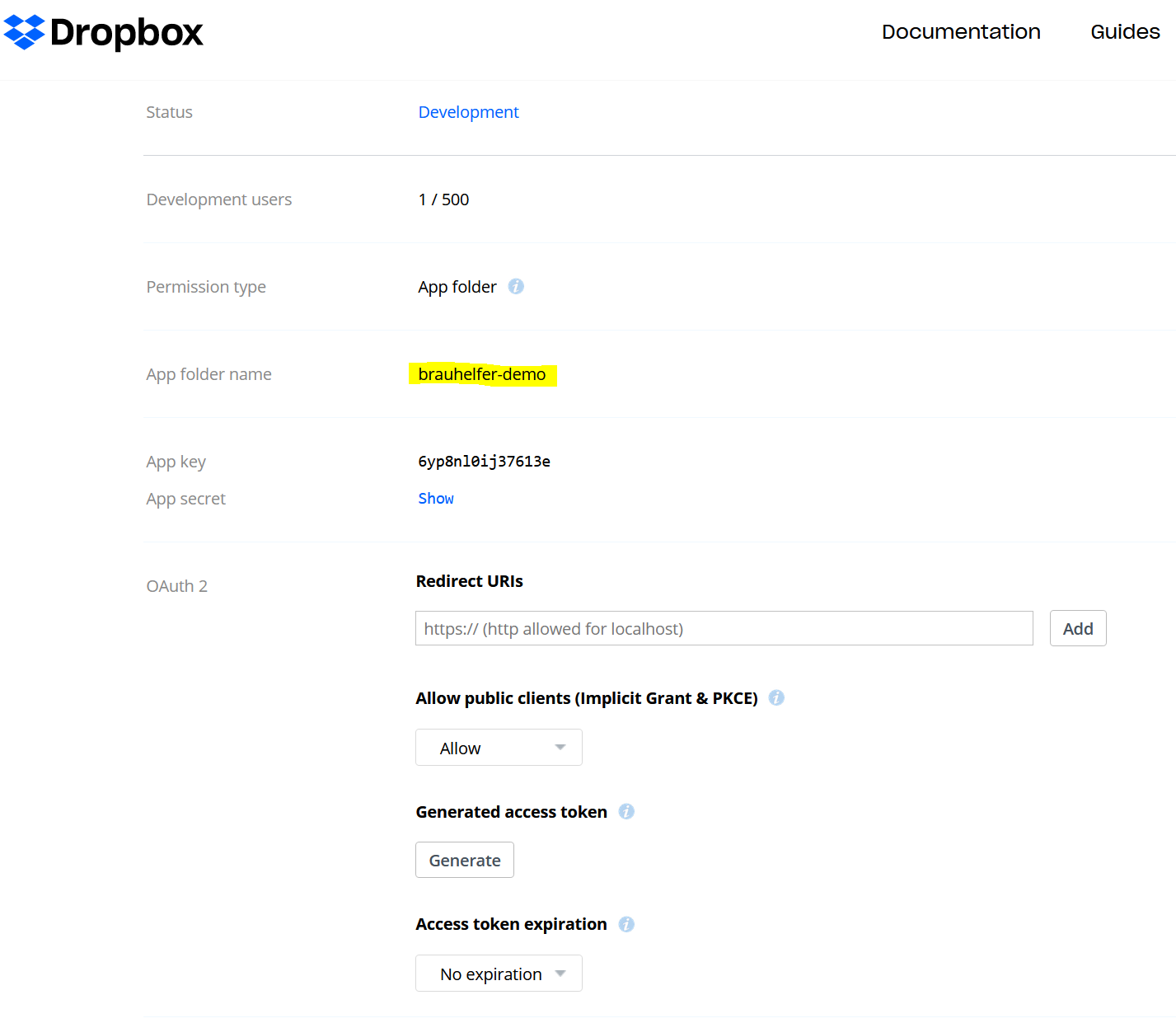Open info icon next to Allow public clients
Viewport: 1176px width, 1023px height.
(x=776, y=697)
